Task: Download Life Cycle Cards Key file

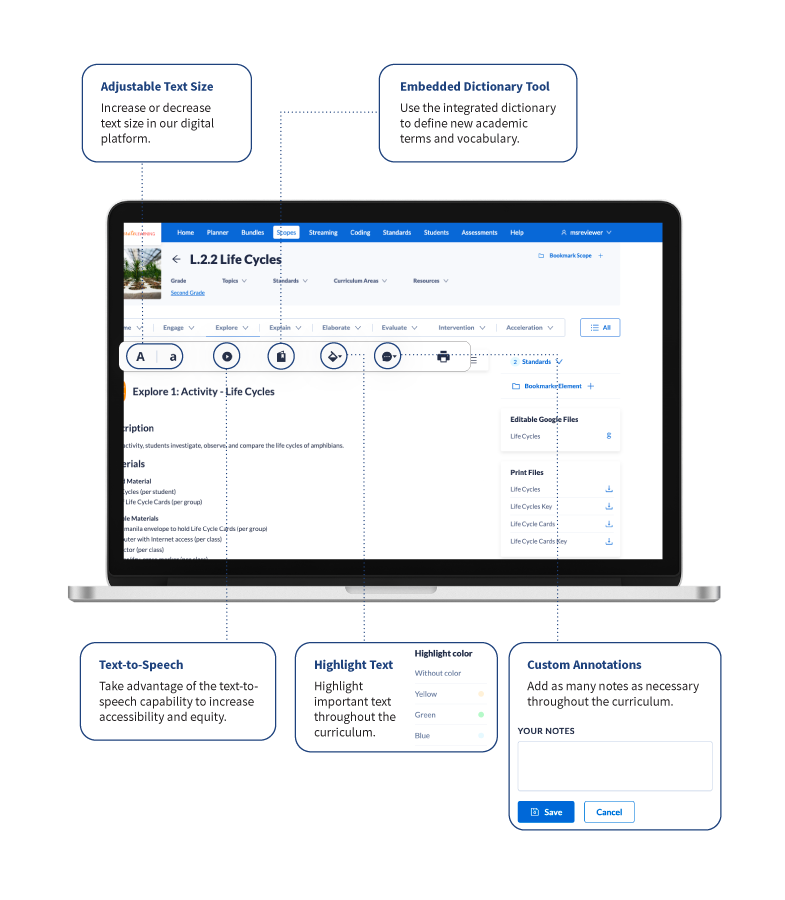Action: coord(609,541)
